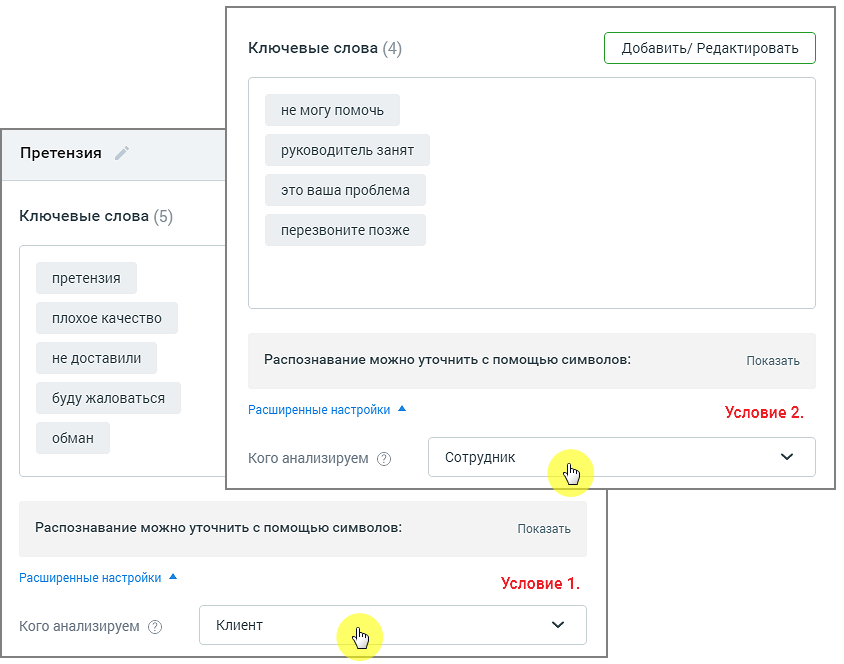Click the help icon near the Клиент dropdown

pyautogui.click(x=155, y=627)
